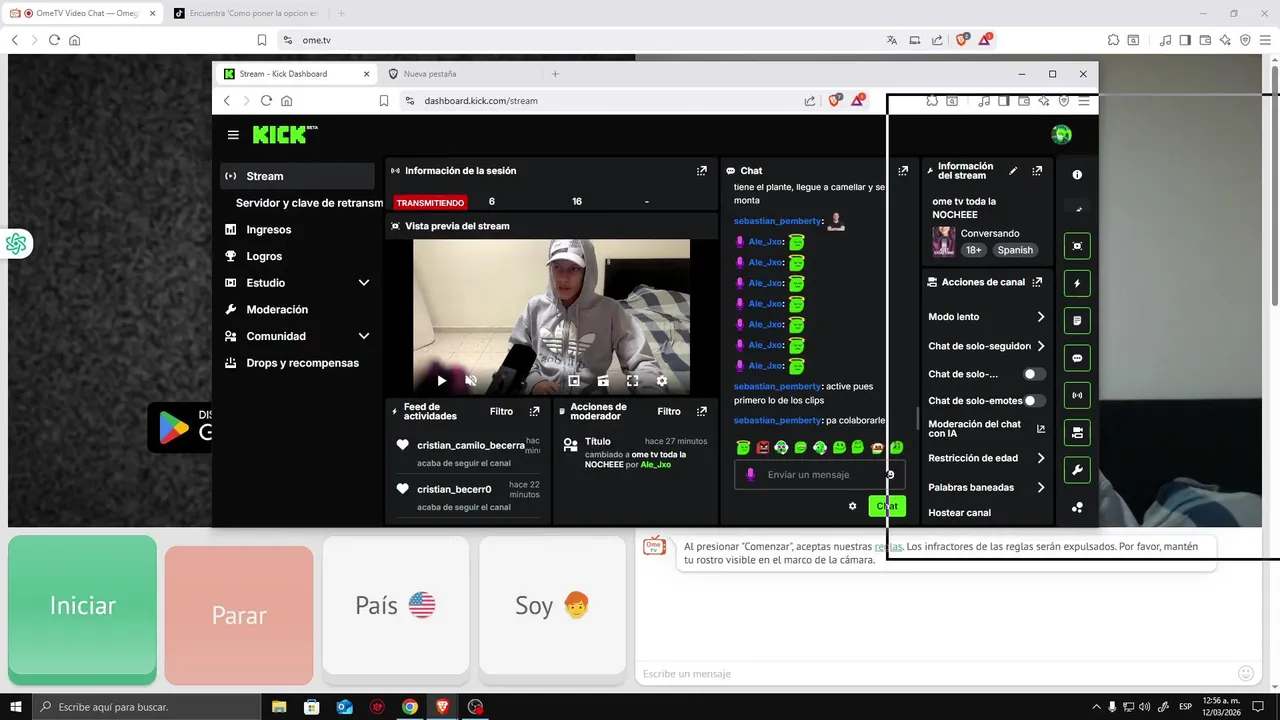Unmute the stream preview audio
The width and height of the screenshot is (1280, 720).
[x=471, y=381]
